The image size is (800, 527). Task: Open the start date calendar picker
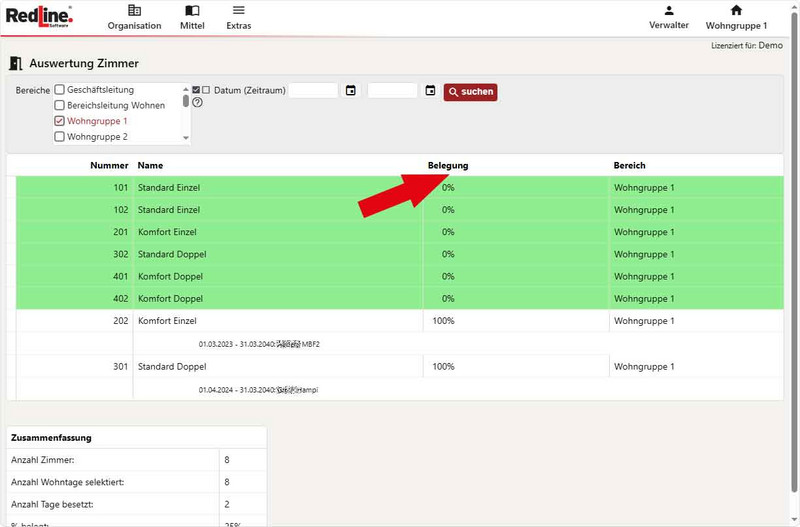point(351,91)
